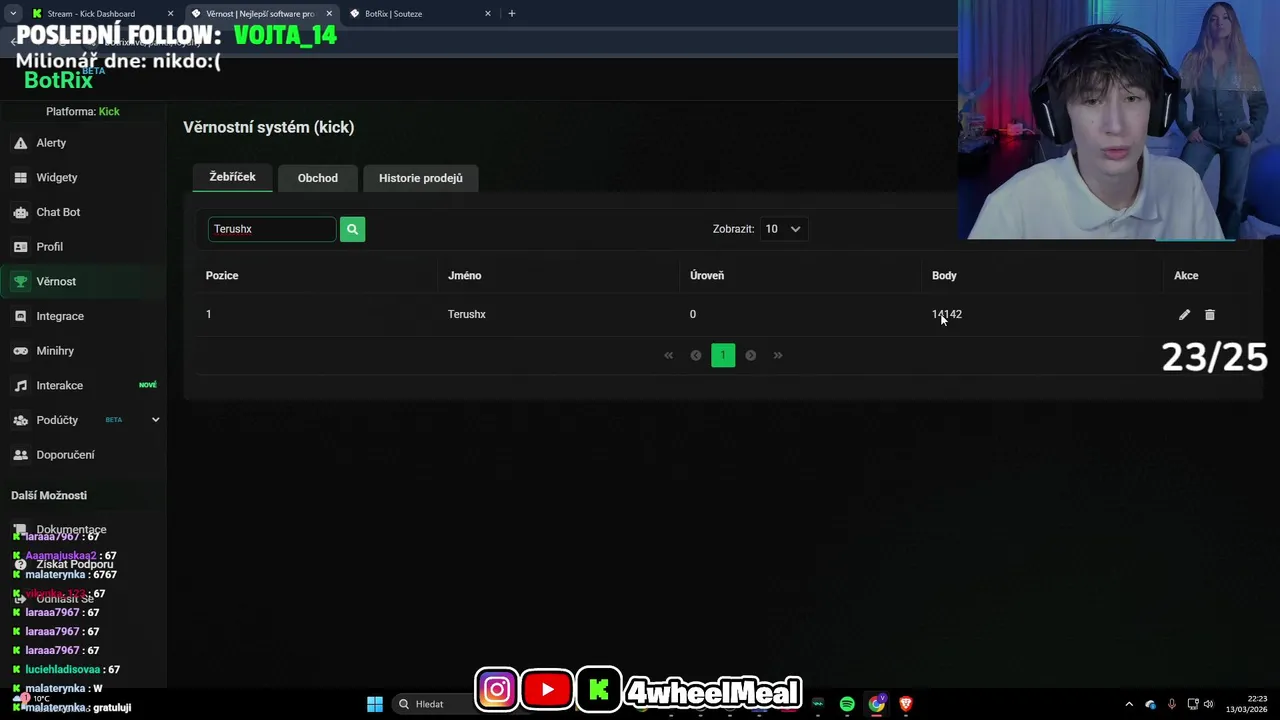Image resolution: width=1280 pixels, height=720 pixels.
Task: Open the Integrace sidebar section
Action: [60, 316]
